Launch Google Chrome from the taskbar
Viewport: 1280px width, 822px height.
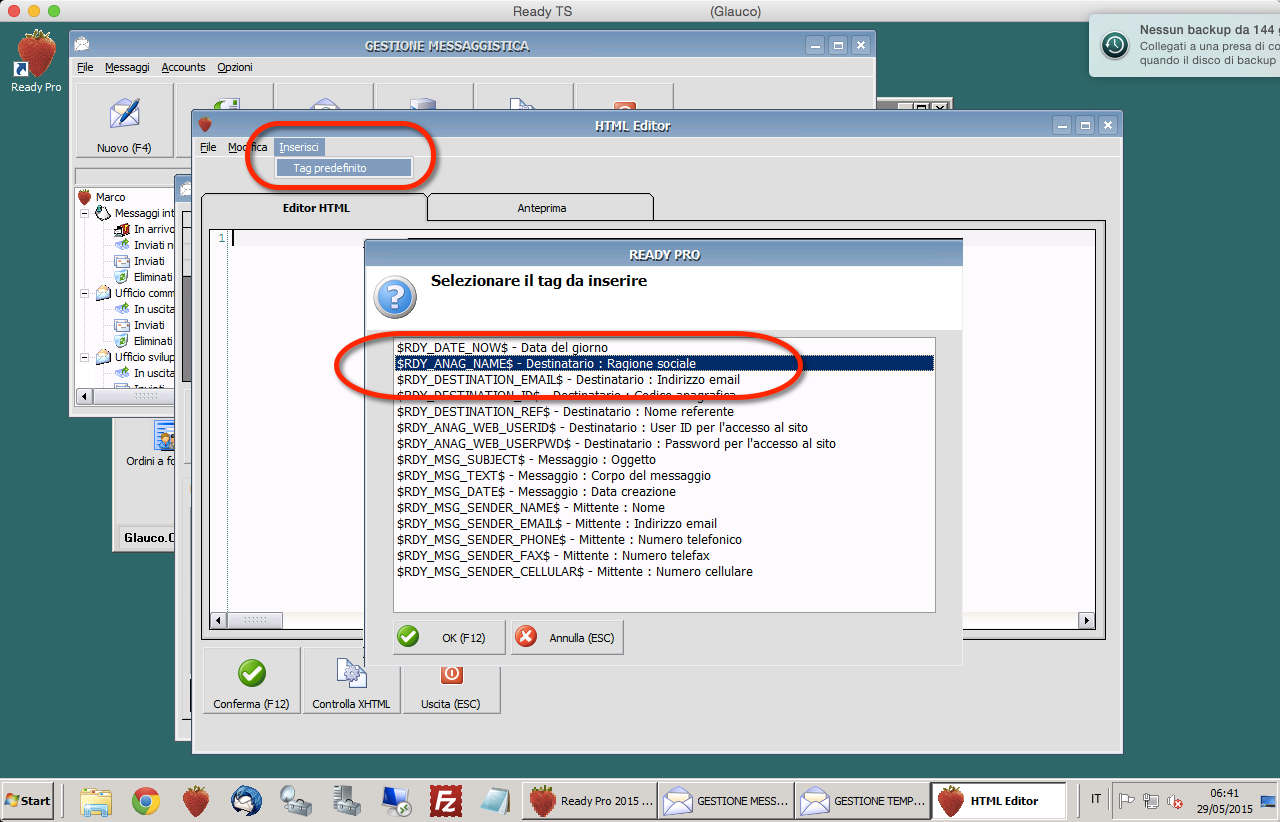coord(146,800)
